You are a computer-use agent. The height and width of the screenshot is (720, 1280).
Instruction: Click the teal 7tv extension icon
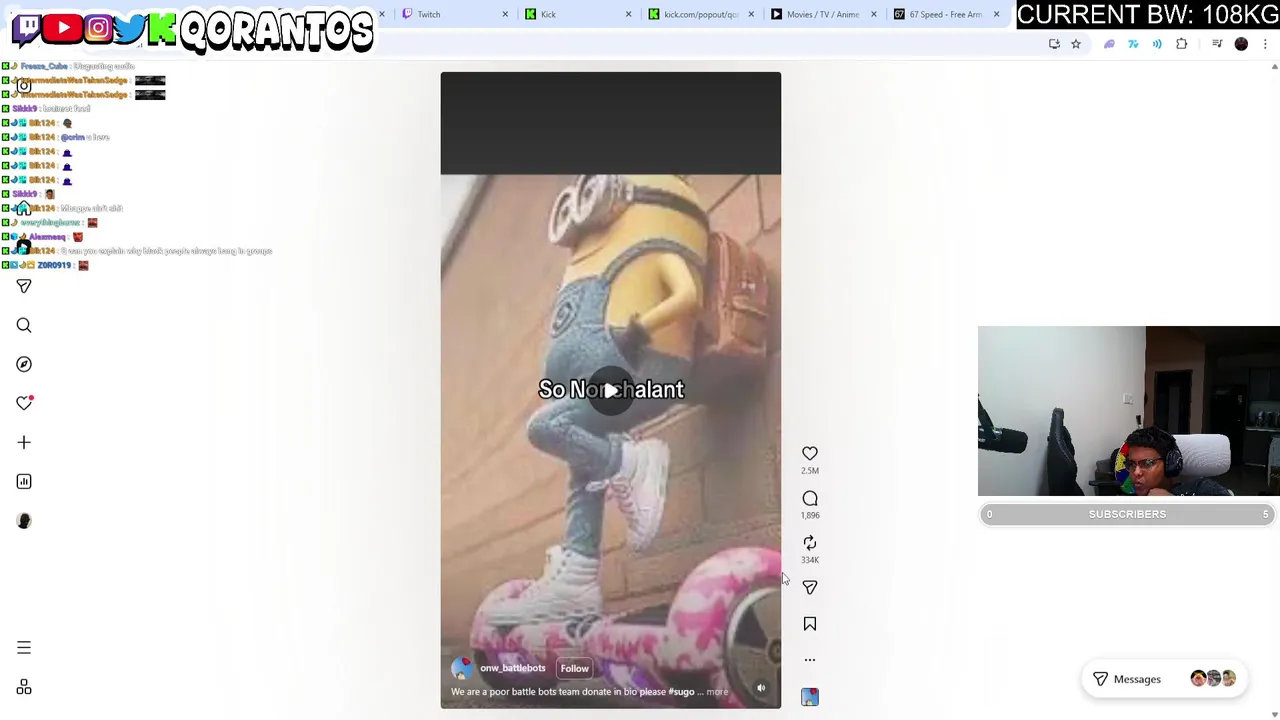click(x=1133, y=44)
